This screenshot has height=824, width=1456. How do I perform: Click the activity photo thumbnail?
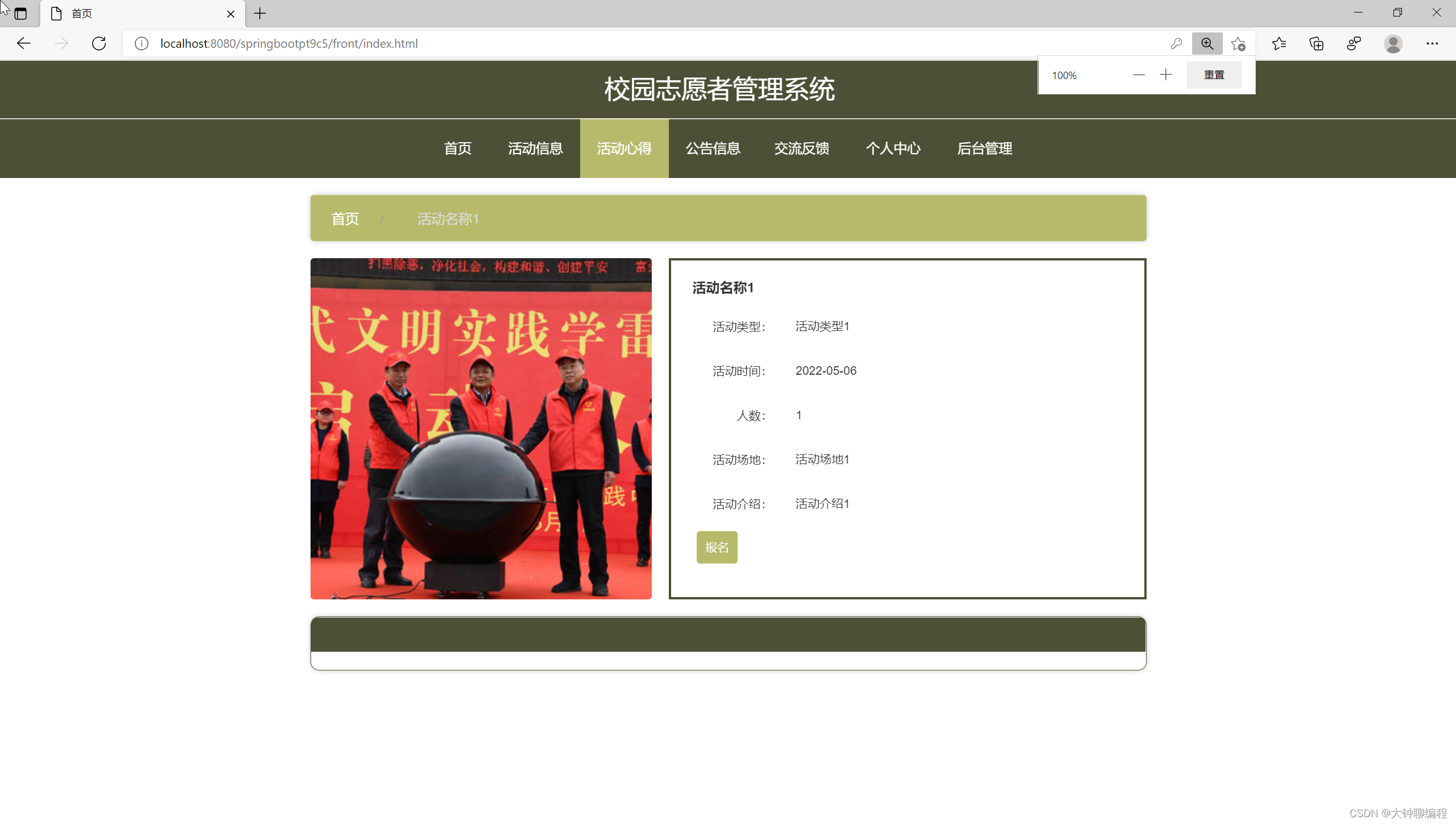[481, 429]
